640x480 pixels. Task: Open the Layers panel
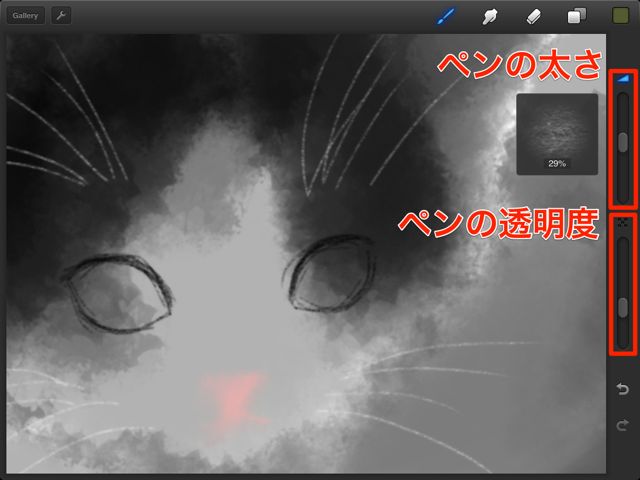click(x=577, y=16)
